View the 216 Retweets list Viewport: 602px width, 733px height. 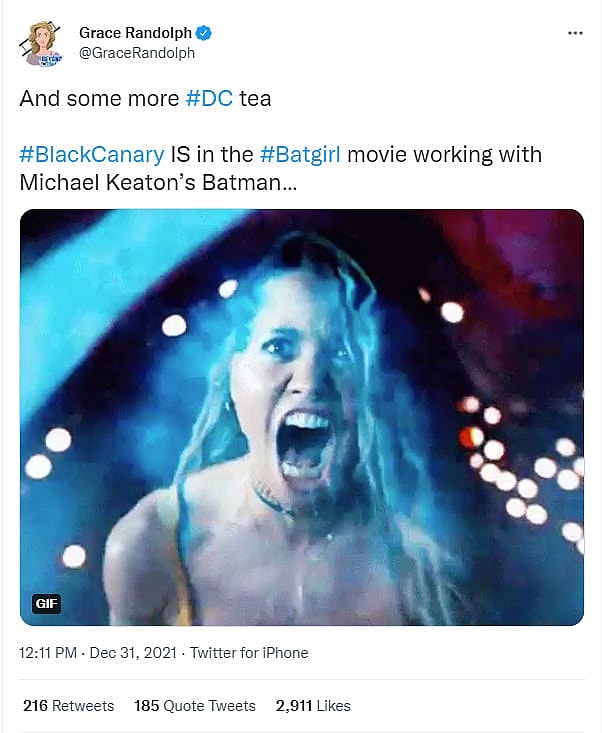point(68,705)
